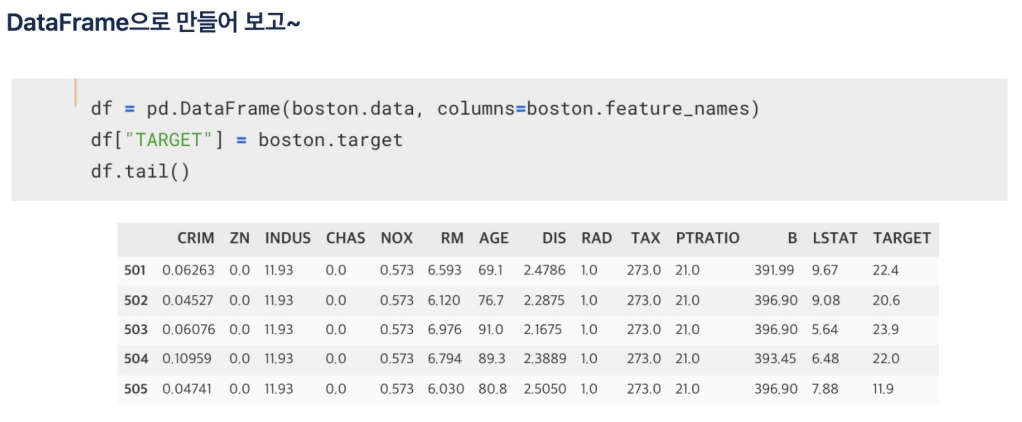1022x422 pixels.
Task: Select row index 505
Action: point(136,389)
